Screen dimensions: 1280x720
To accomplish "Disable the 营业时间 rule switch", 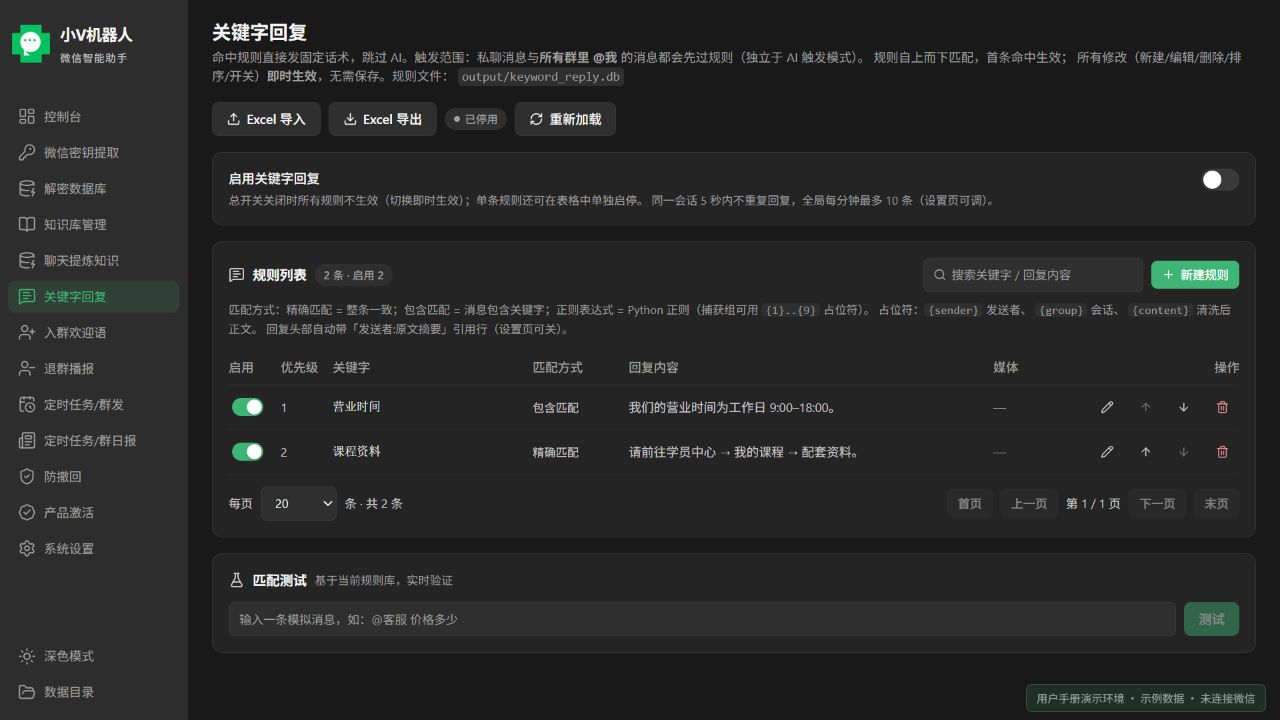I will point(247,407).
